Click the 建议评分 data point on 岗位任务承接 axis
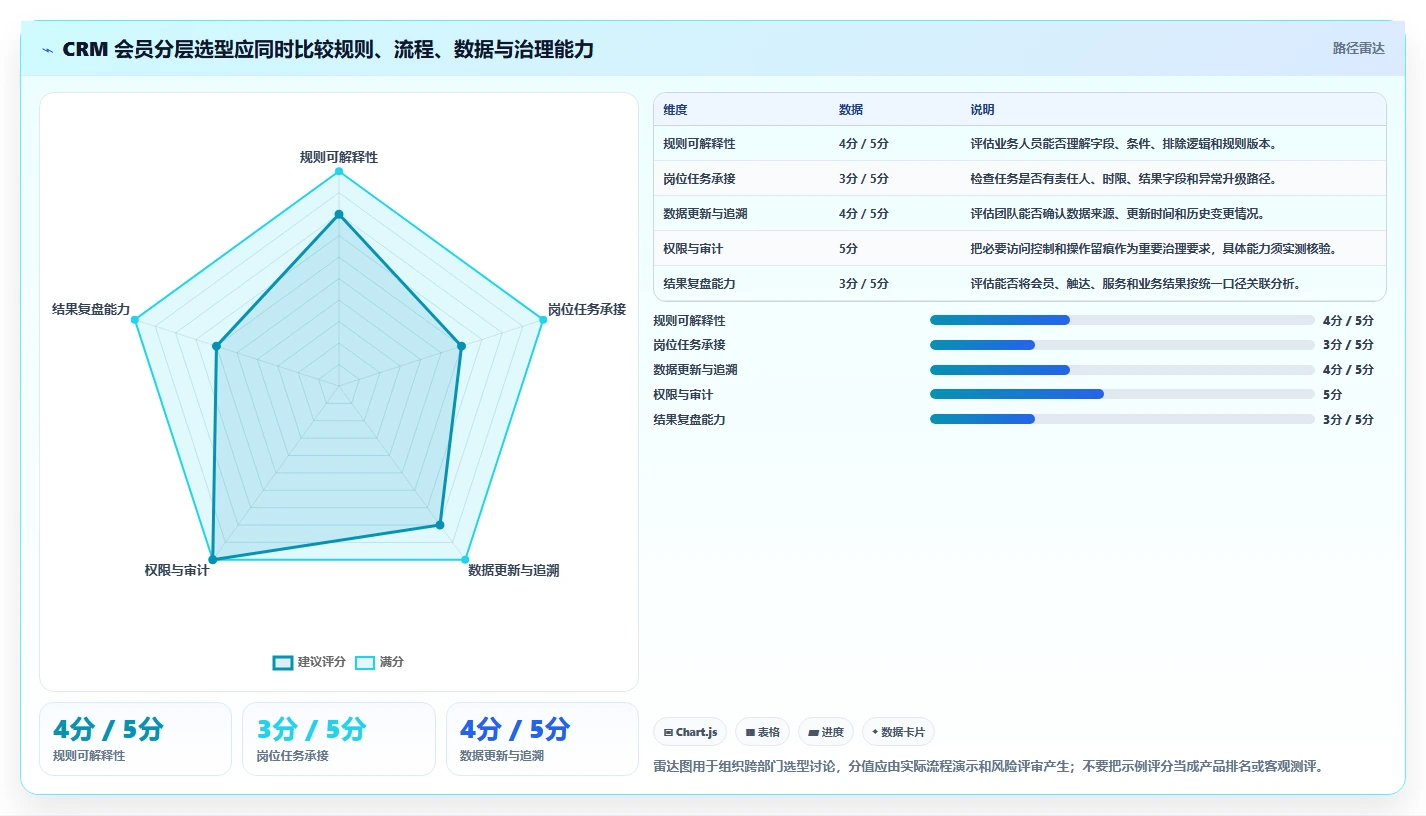The image size is (1426, 816). pos(461,346)
